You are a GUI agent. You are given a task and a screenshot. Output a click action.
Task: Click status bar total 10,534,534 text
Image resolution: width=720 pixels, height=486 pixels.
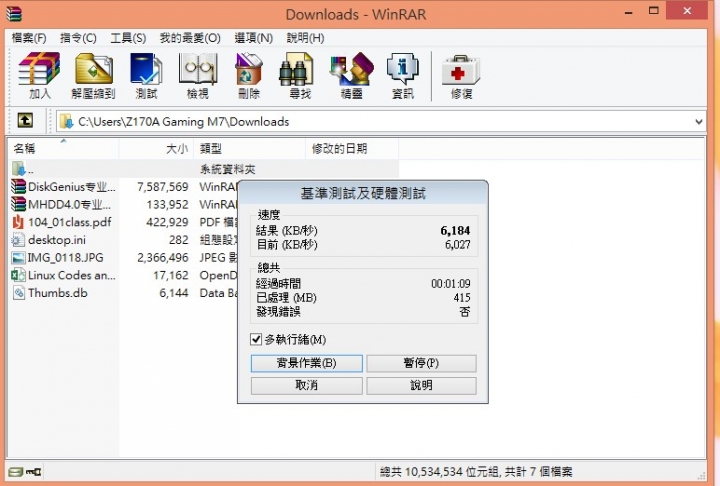coord(476,472)
